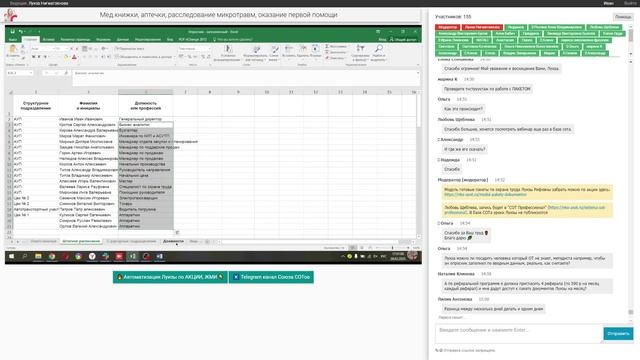640x360 pixels.
Task: Click the Автоматизация Люкзы по АКЦИИ button
Action: click(170, 277)
